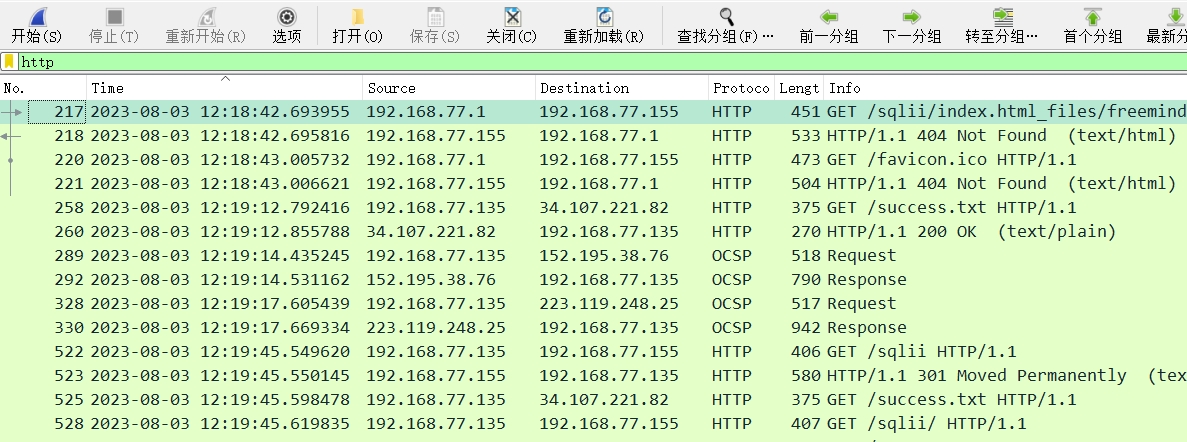Find a packet with the 查找分组 magnifier icon

[727, 17]
